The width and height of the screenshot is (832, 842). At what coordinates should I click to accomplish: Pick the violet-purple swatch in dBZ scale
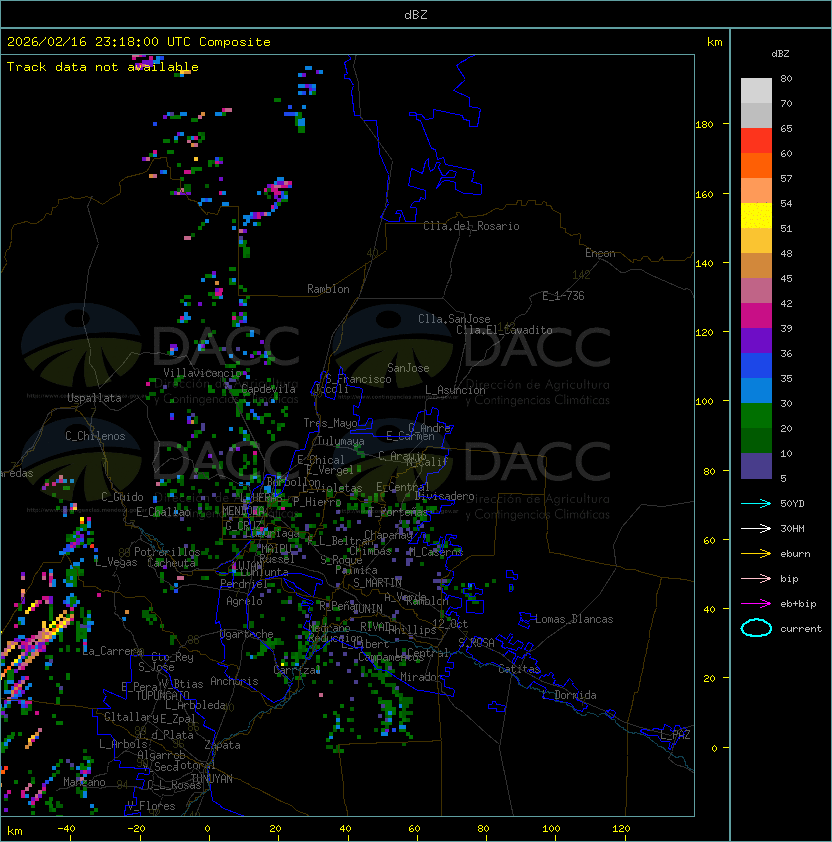coord(756,340)
